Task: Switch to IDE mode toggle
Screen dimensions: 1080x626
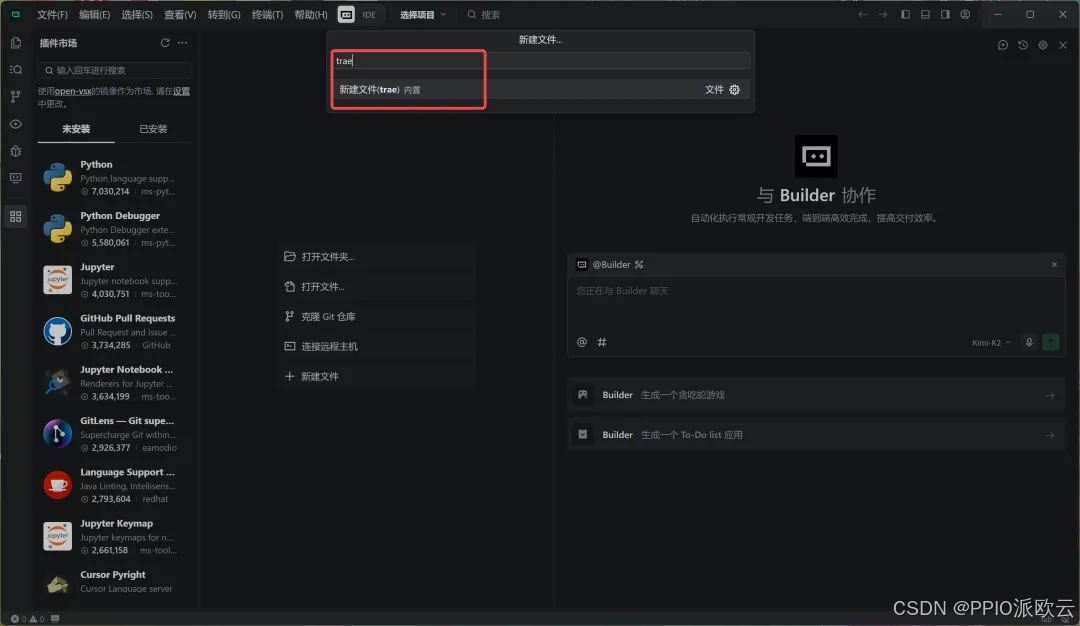Action: pyautogui.click(x=369, y=14)
